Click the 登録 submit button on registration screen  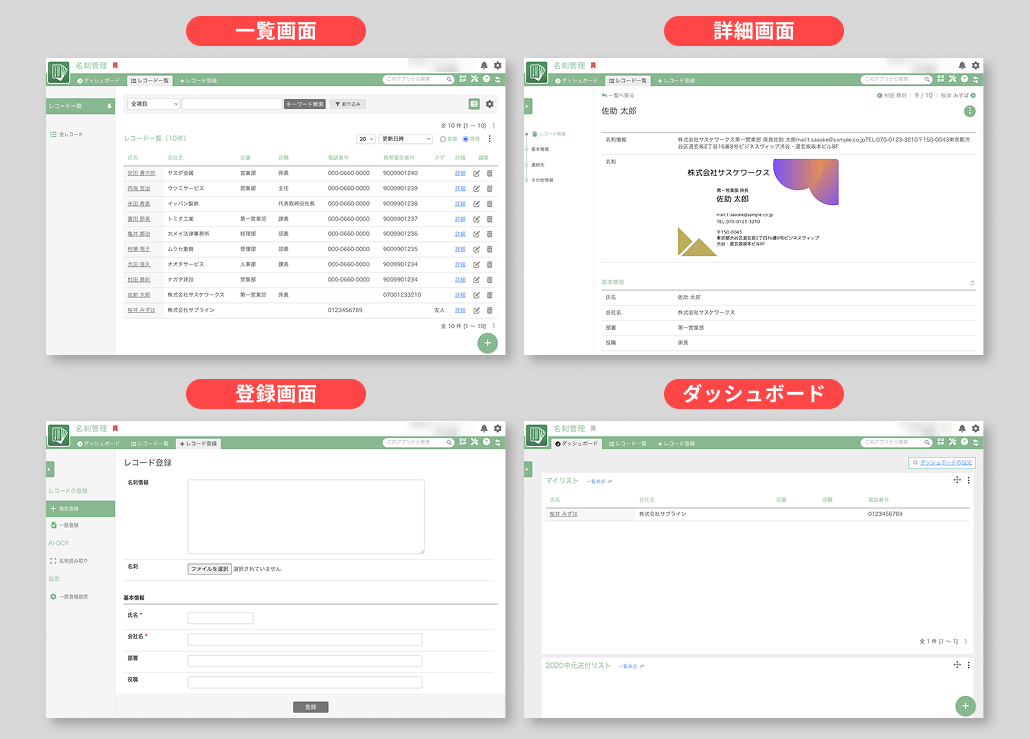(x=311, y=707)
